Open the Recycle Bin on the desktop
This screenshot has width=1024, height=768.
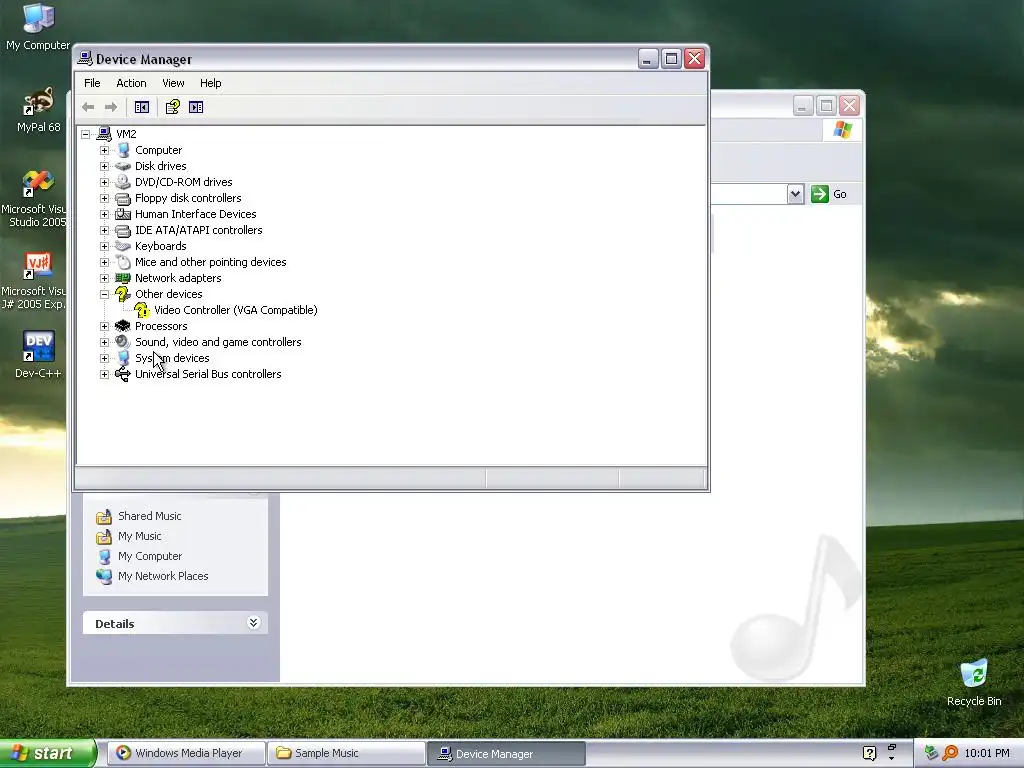click(x=974, y=682)
